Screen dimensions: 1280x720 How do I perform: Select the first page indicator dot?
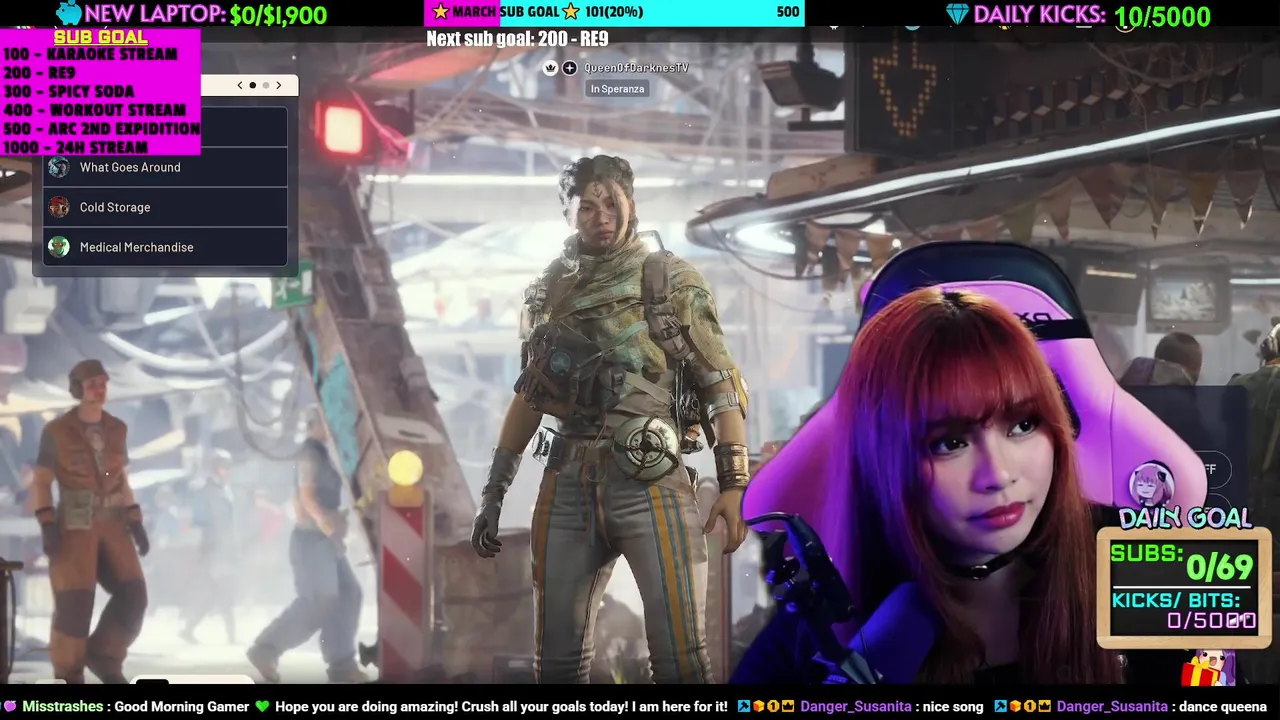(x=252, y=85)
